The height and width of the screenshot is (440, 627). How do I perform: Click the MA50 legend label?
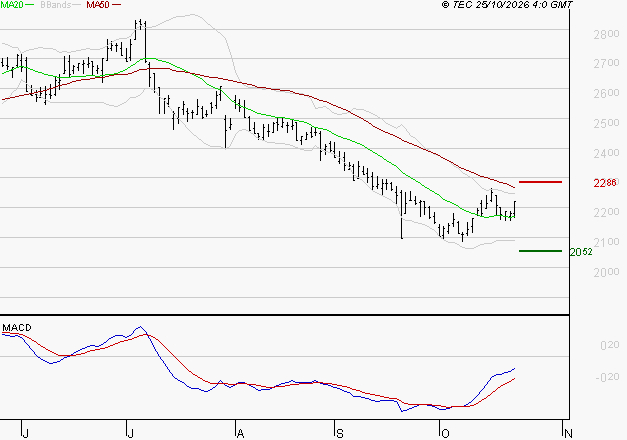(x=98, y=5)
